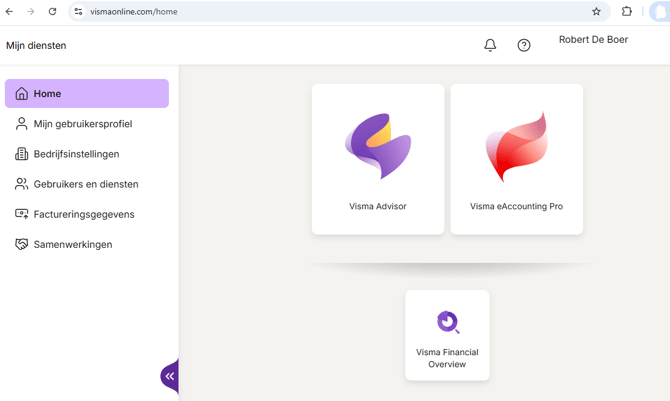
Task: Launch the Visma Advisor purple logo
Action: [x=378, y=146]
